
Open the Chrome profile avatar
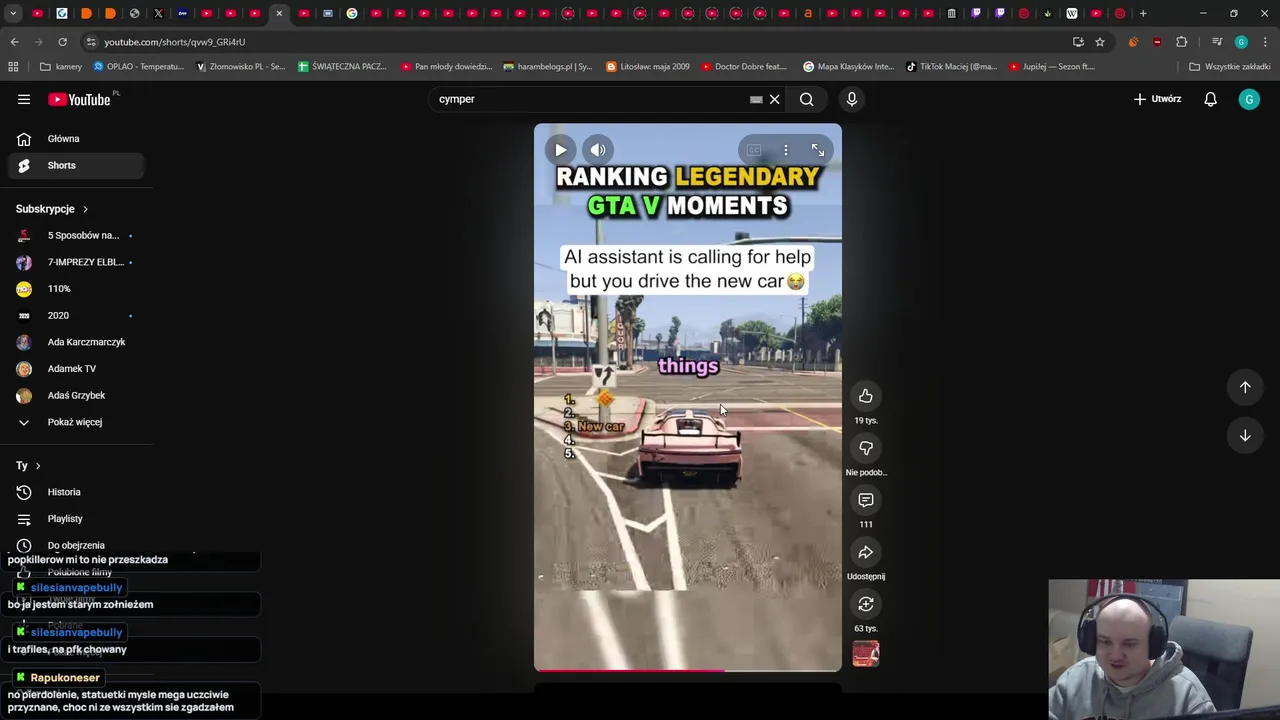(1241, 42)
